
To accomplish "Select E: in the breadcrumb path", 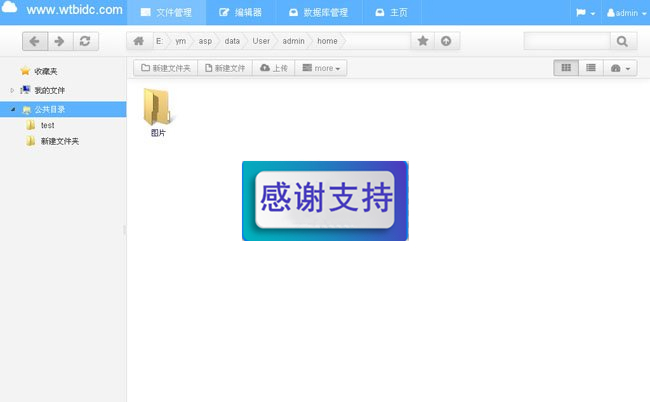I will 159,41.
